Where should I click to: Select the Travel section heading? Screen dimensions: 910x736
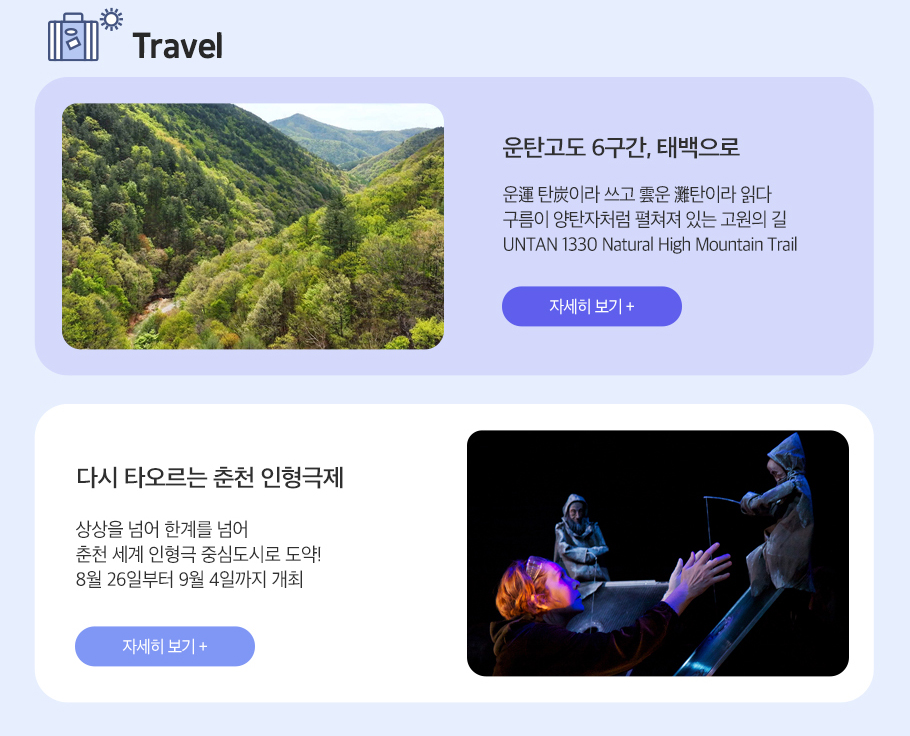click(178, 46)
